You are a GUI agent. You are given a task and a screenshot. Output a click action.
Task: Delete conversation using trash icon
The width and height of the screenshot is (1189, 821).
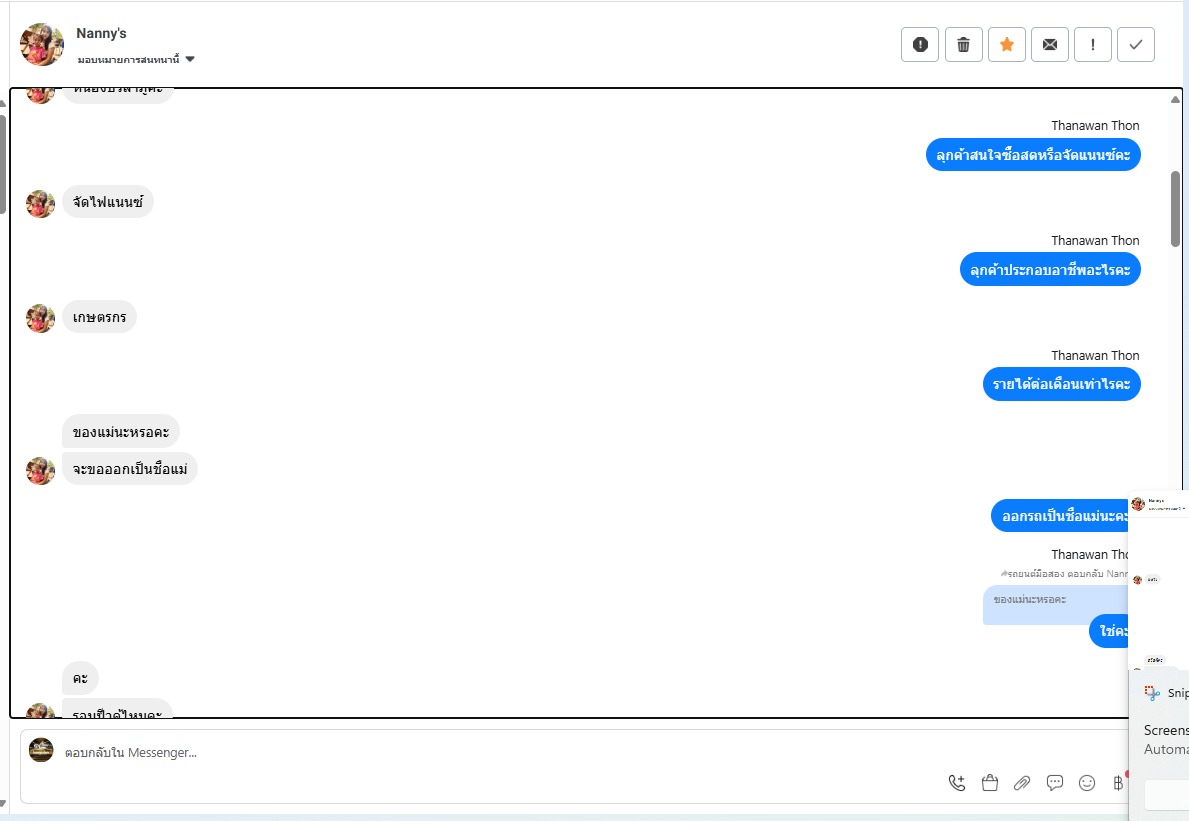964,44
